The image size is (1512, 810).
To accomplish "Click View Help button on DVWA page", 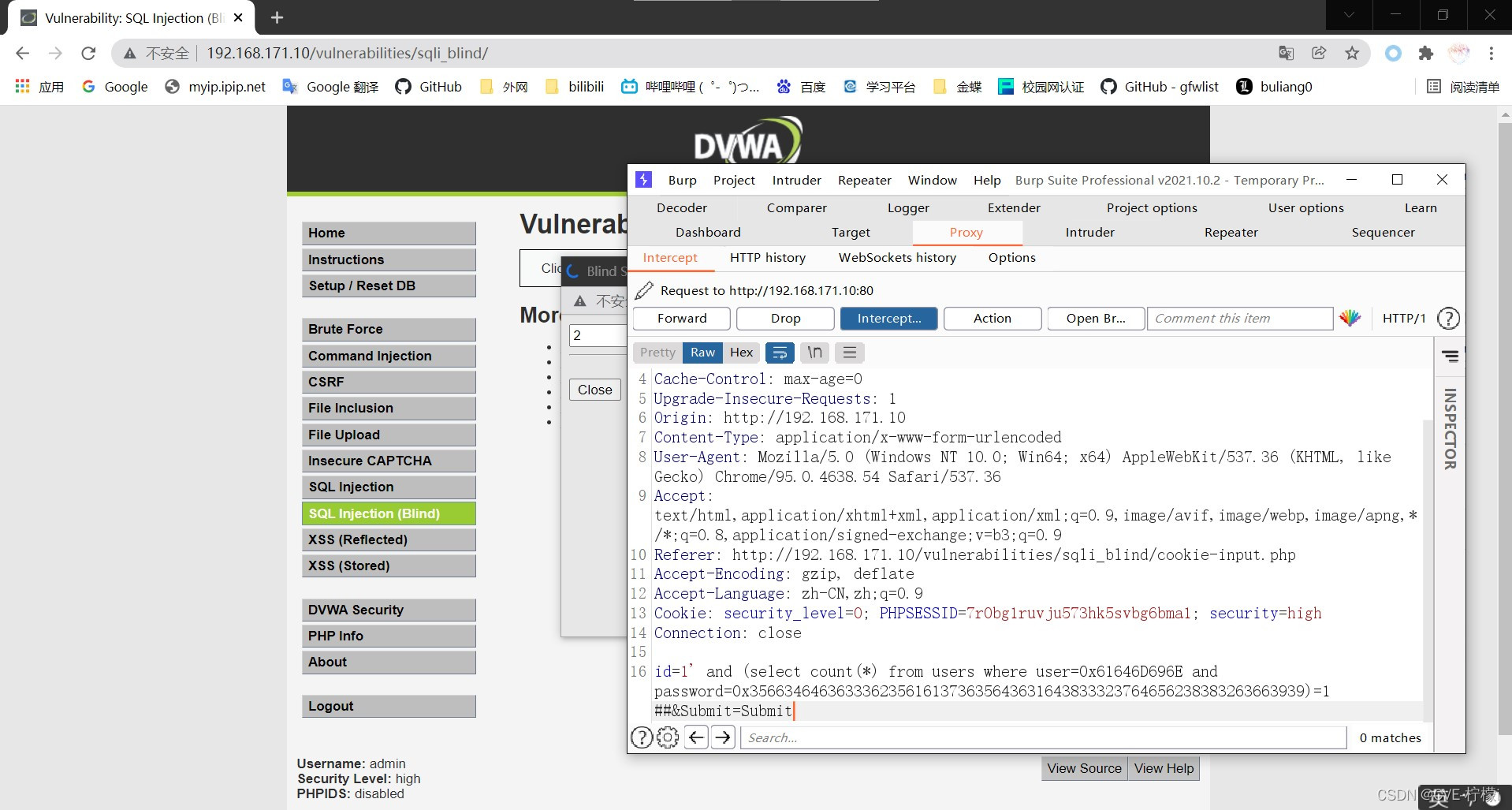I will coord(1164,768).
